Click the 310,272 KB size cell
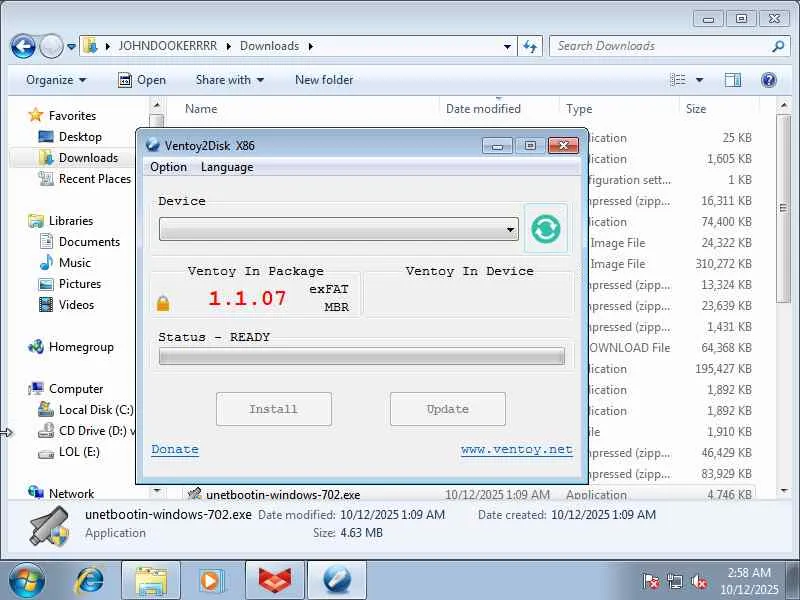The height and width of the screenshot is (600, 800). (723, 264)
